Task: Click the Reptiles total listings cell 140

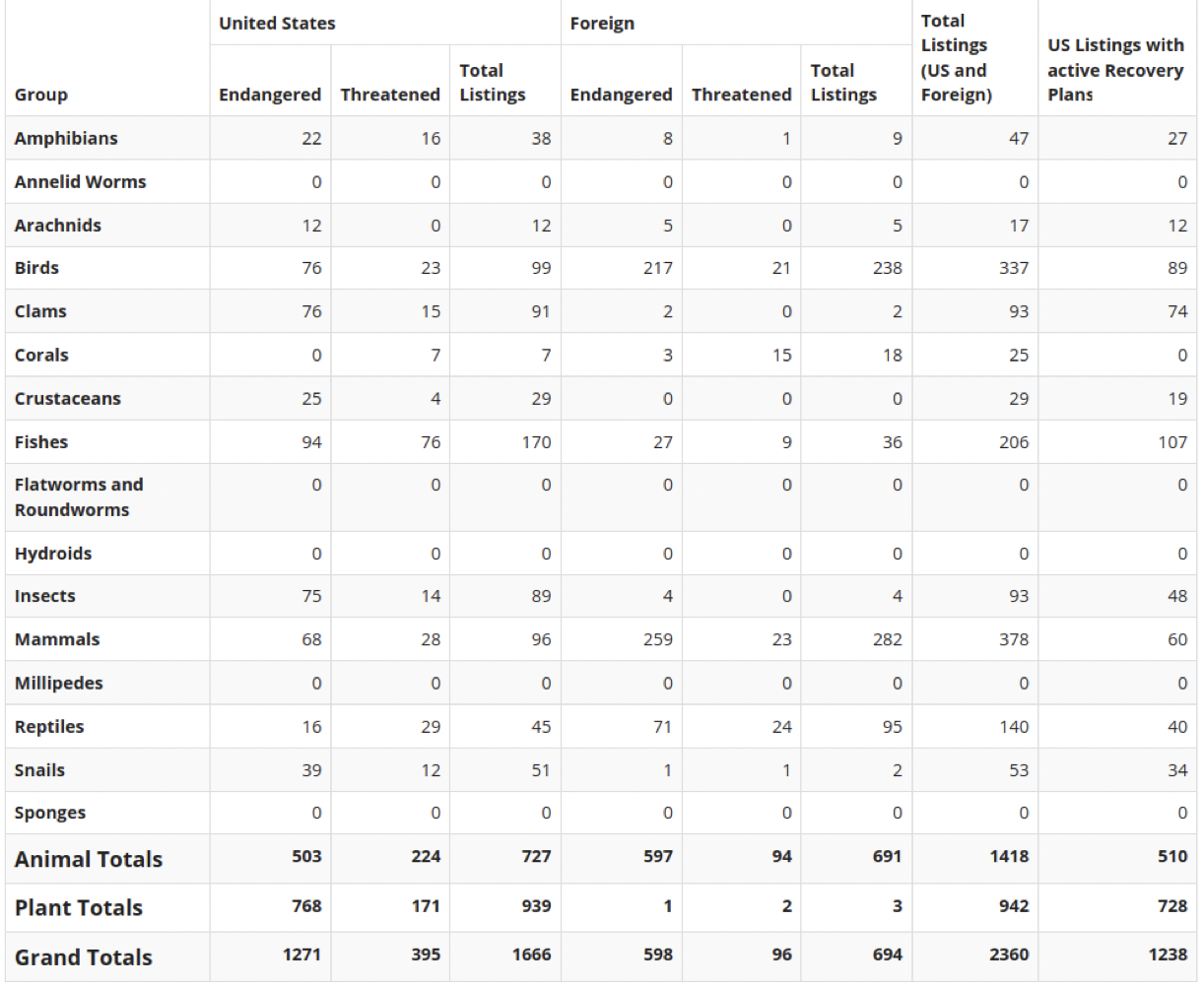Action: tap(1014, 727)
